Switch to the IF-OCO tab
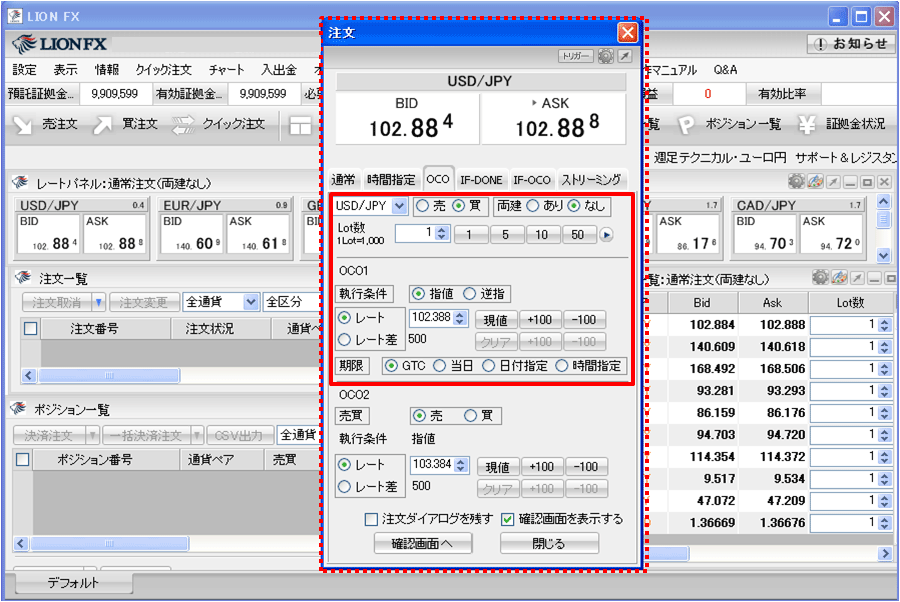This screenshot has height=602, width=900. (x=532, y=180)
